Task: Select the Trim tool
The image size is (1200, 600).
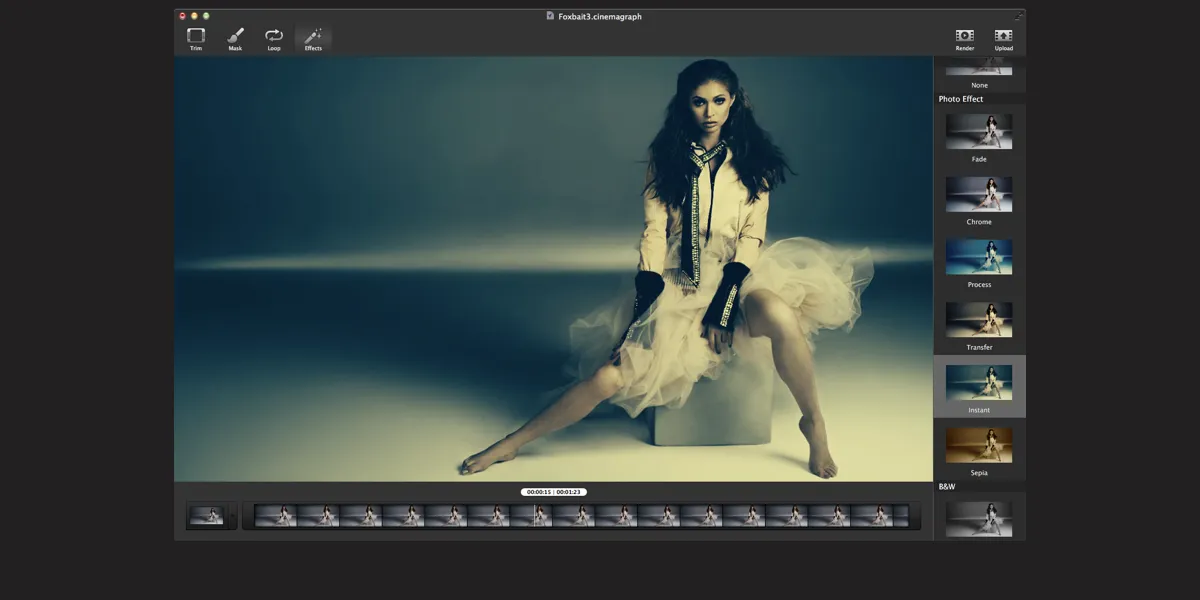Action: click(x=196, y=40)
